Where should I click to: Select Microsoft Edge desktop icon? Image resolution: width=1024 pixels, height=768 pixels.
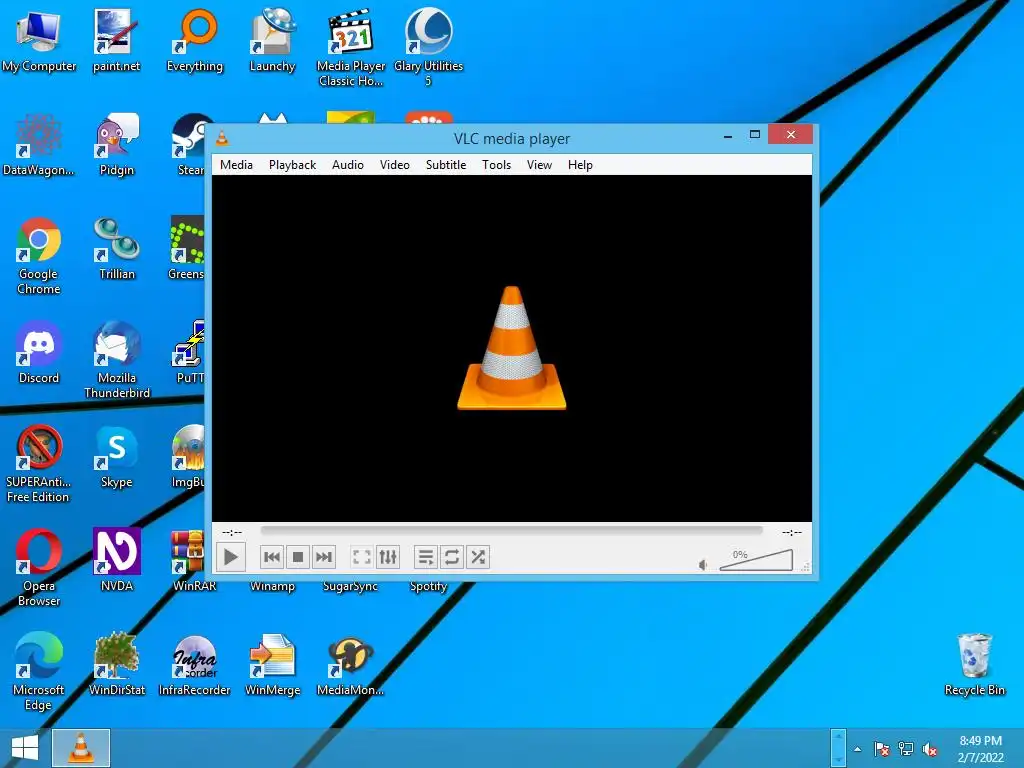[x=39, y=671]
